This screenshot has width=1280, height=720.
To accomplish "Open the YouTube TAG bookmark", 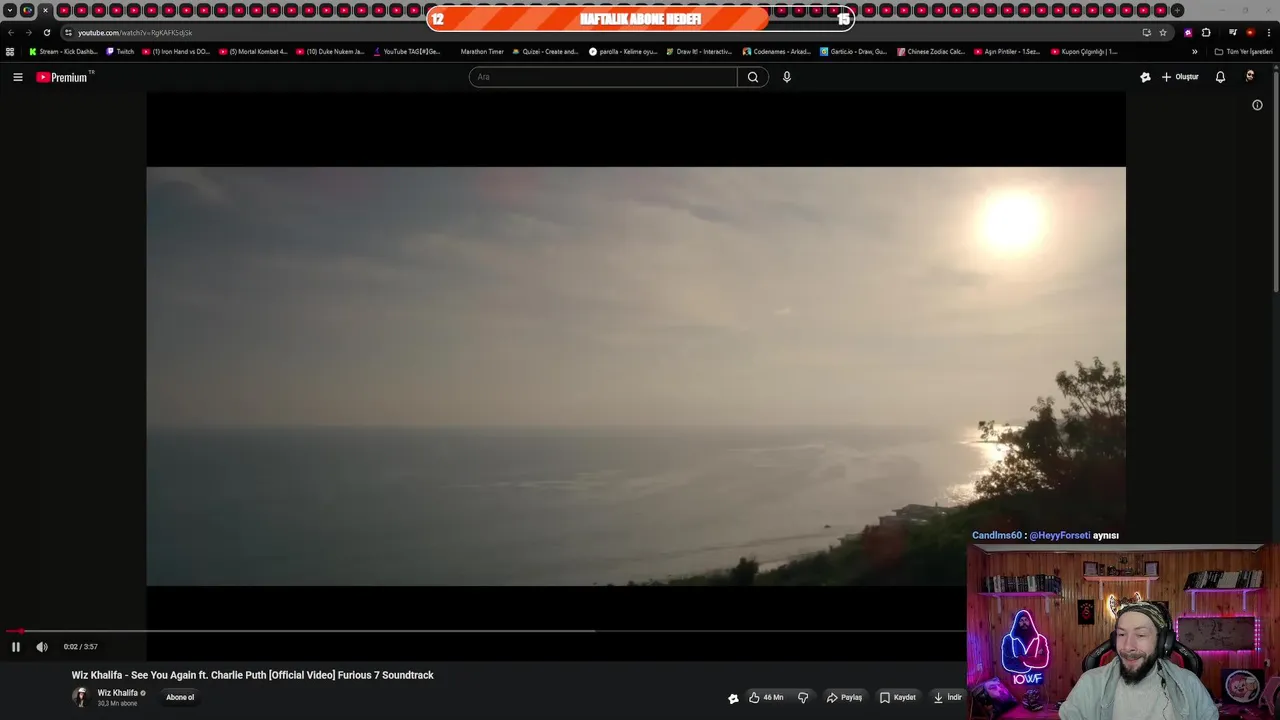I will 407,52.
